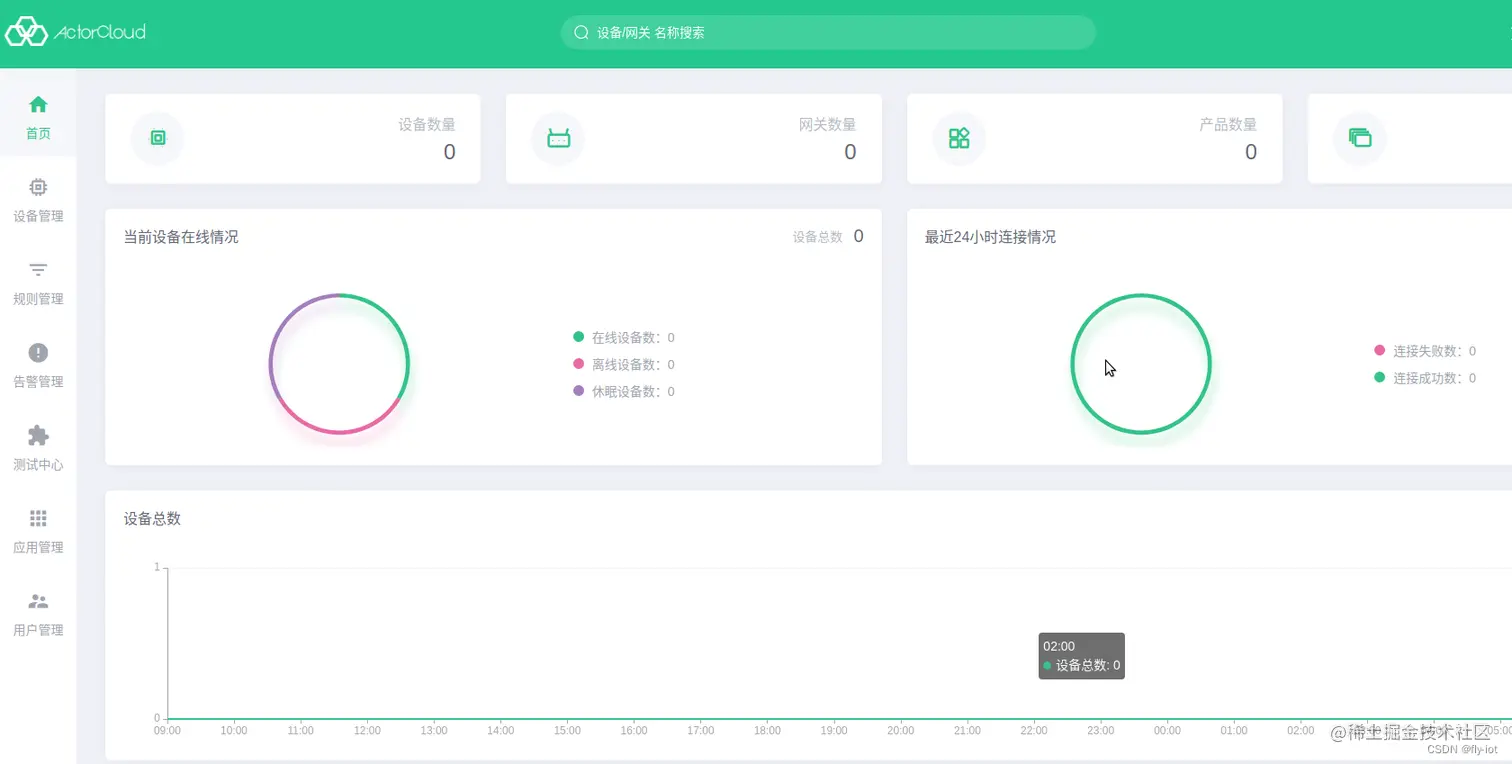This screenshot has width=1512, height=764.
Task: Open the 首页 home sidebar item
Action: pyautogui.click(x=38, y=117)
